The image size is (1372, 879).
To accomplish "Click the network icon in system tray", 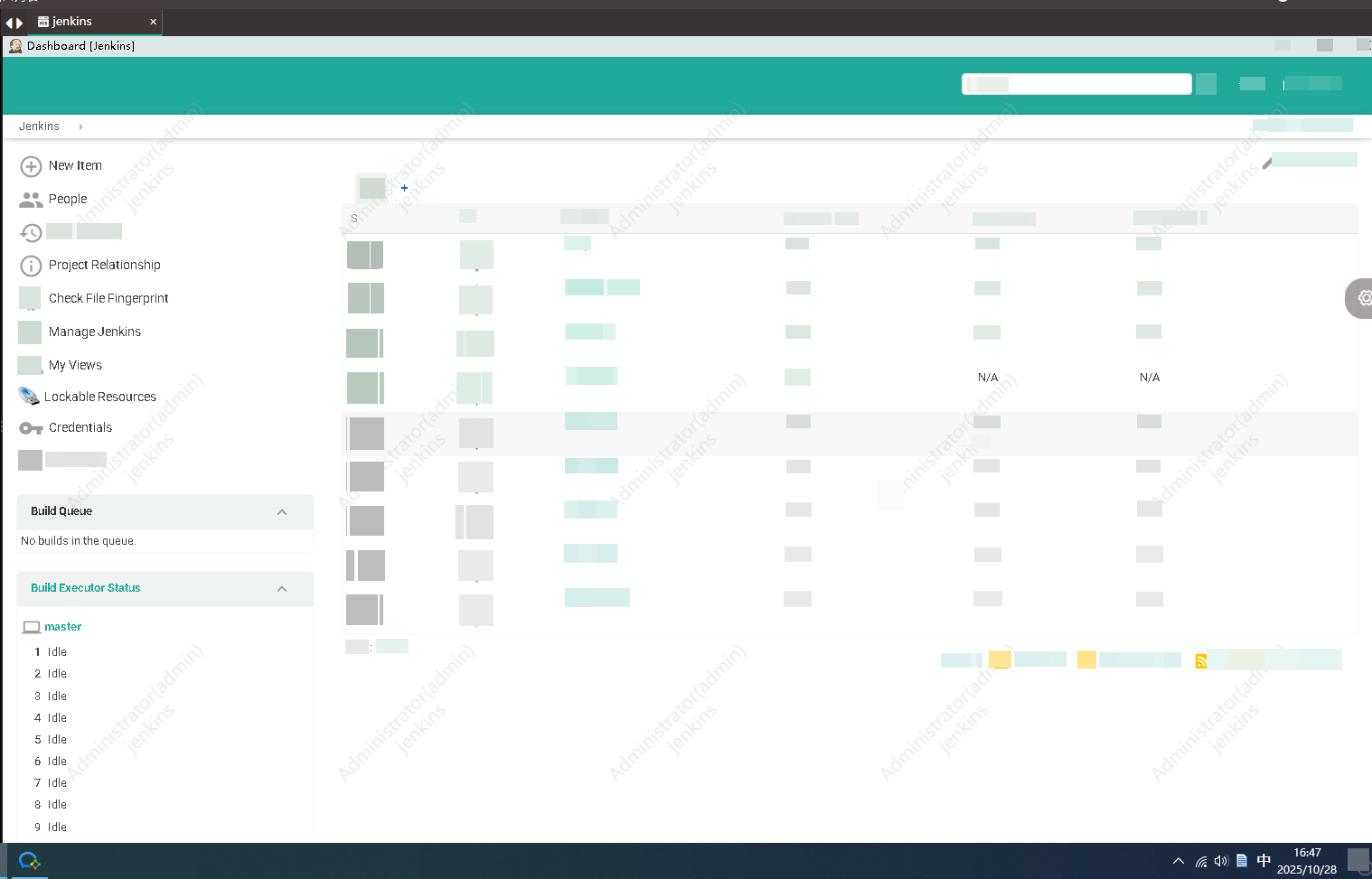I will pos(1201,862).
